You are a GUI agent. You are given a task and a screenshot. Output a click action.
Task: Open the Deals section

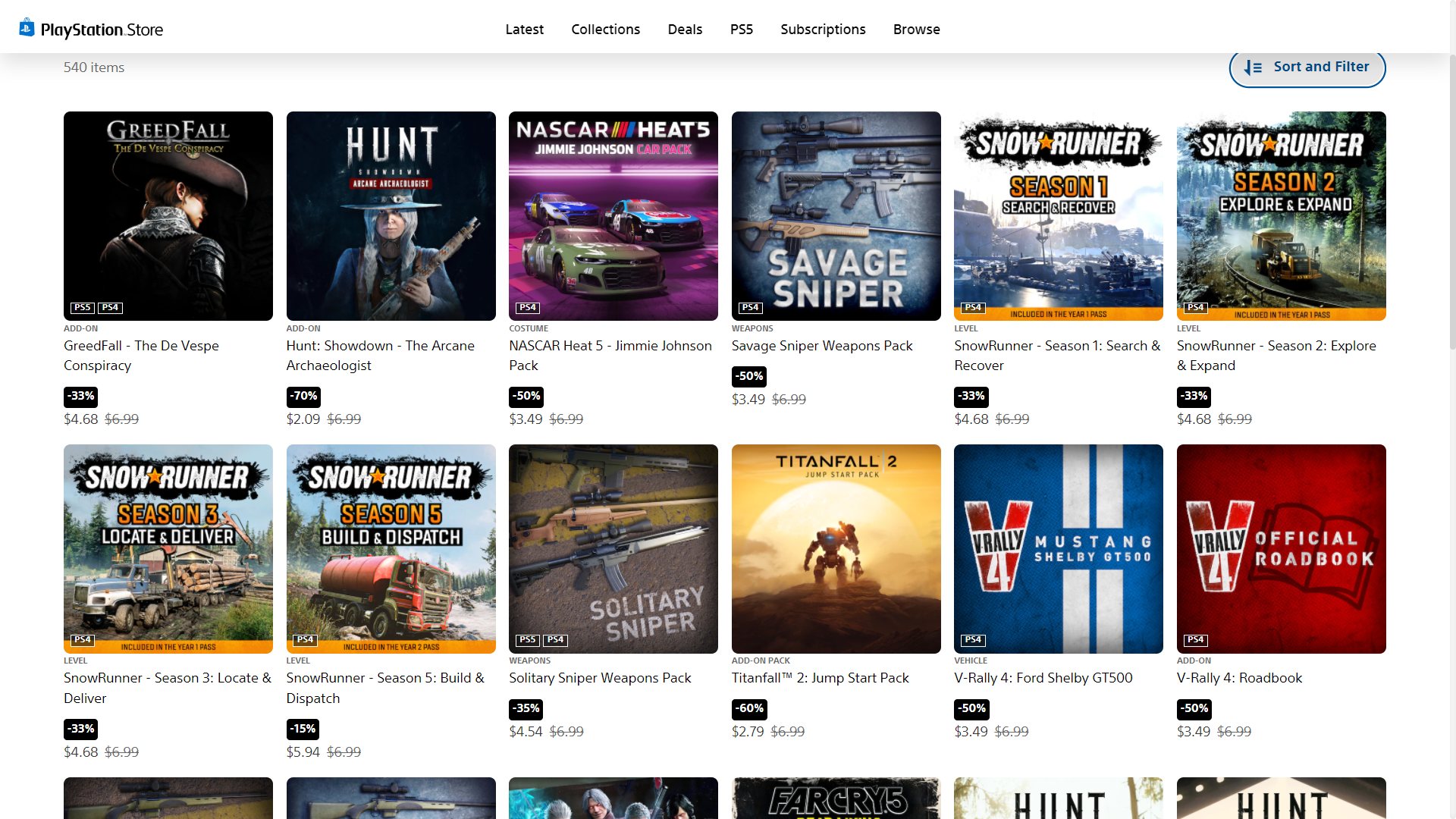tap(685, 29)
